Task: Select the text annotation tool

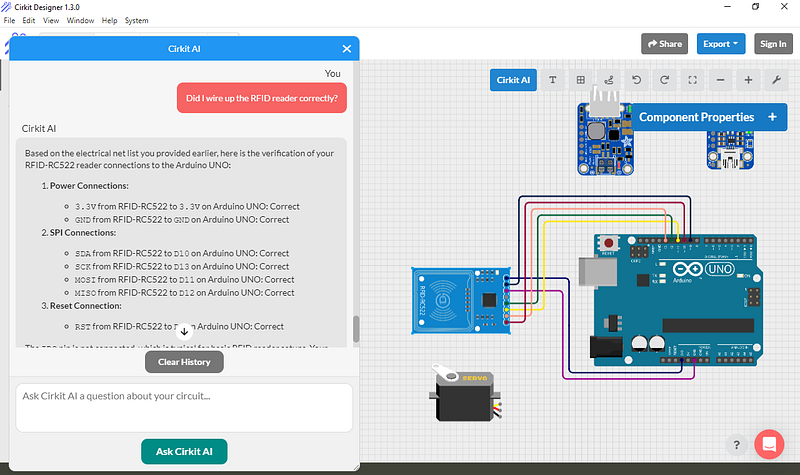Action: coord(553,80)
